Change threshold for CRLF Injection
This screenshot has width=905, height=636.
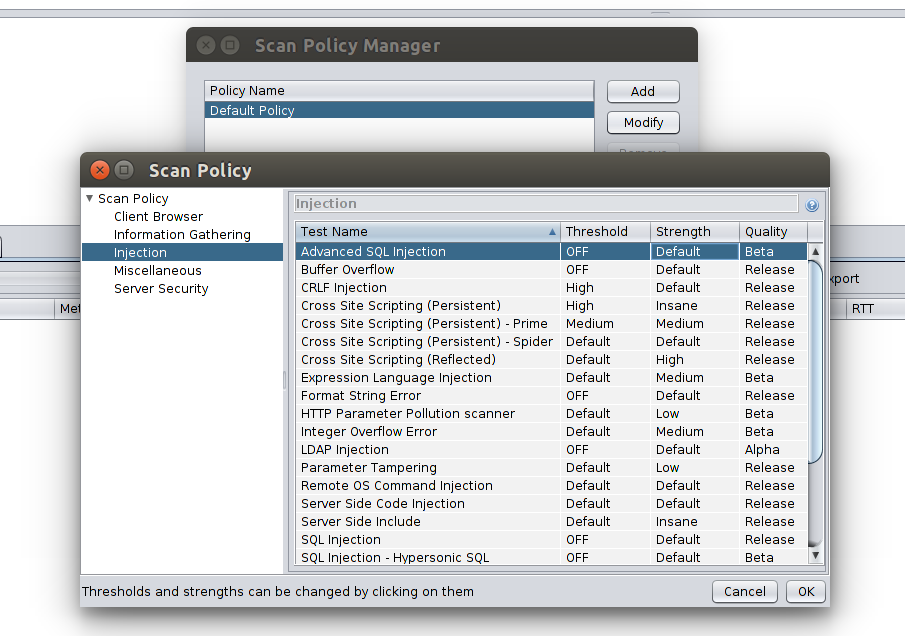[x=605, y=287]
